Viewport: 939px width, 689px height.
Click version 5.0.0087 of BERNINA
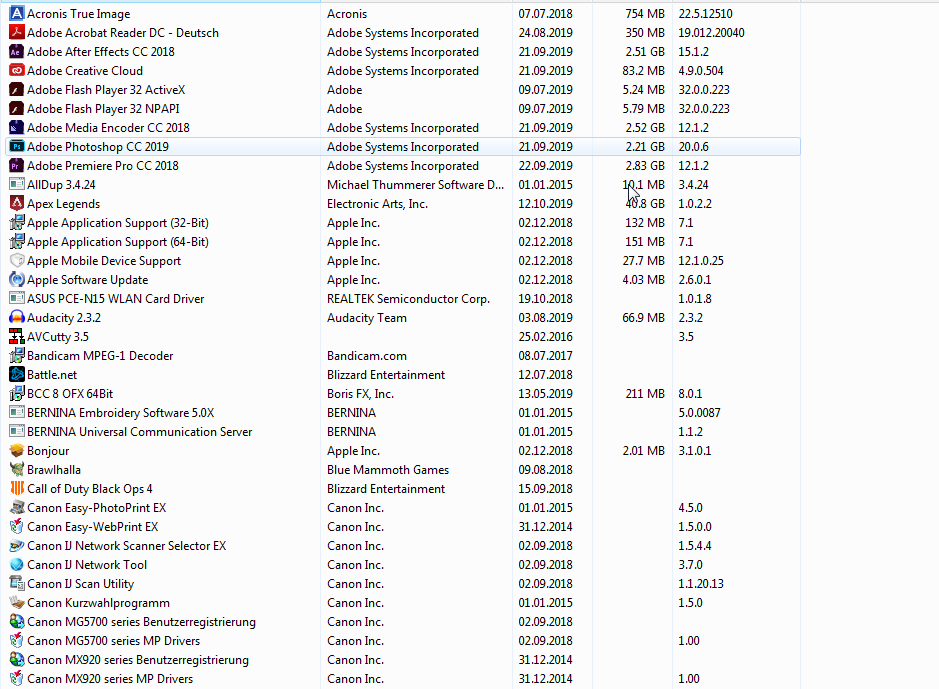click(699, 412)
